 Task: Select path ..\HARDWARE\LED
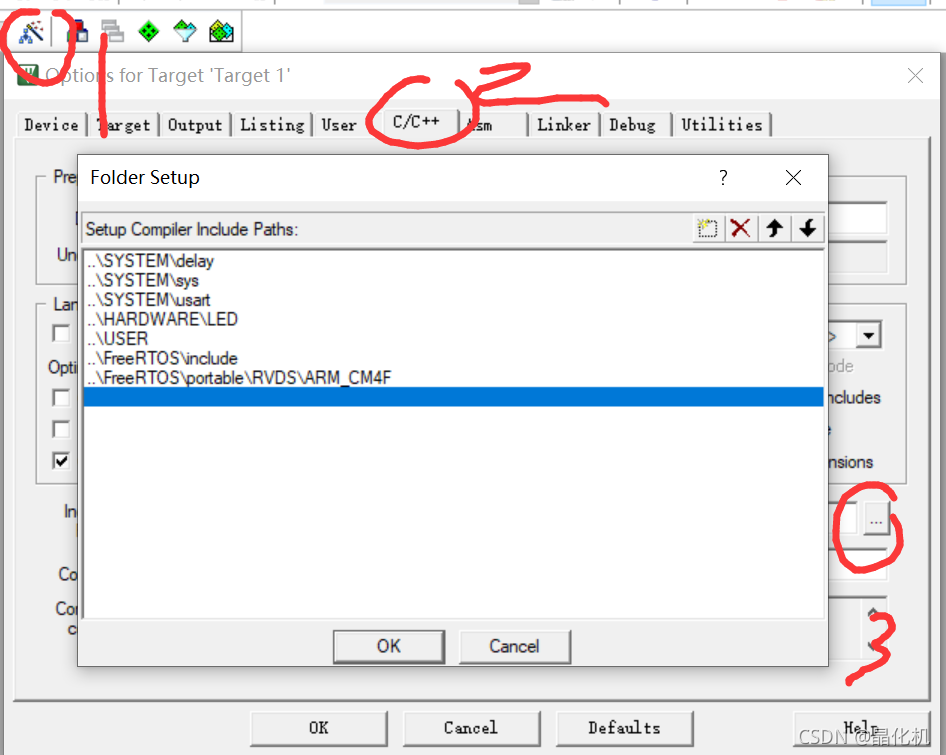(x=453, y=319)
